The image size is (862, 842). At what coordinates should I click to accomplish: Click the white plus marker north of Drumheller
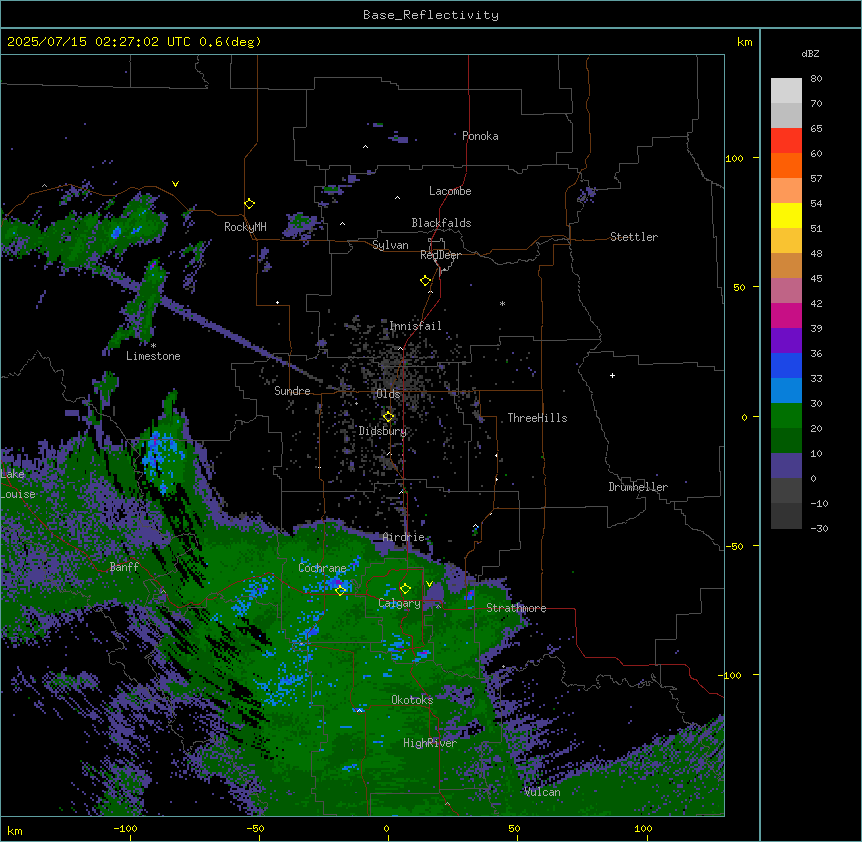pos(612,375)
